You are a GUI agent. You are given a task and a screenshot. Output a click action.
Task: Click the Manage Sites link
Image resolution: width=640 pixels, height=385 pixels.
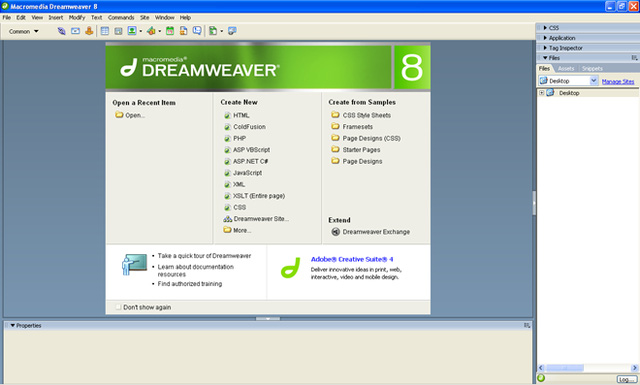coord(618,82)
